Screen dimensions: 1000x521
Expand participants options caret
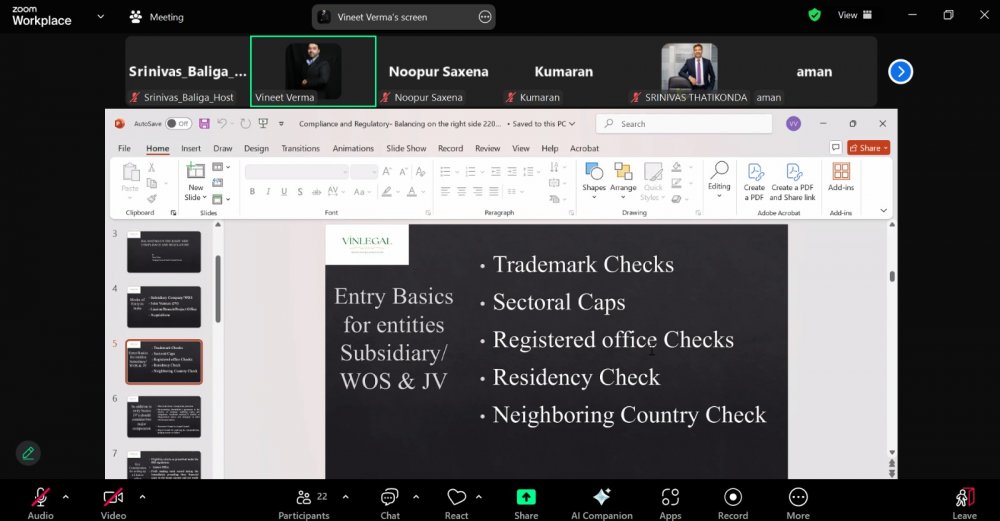346,496
